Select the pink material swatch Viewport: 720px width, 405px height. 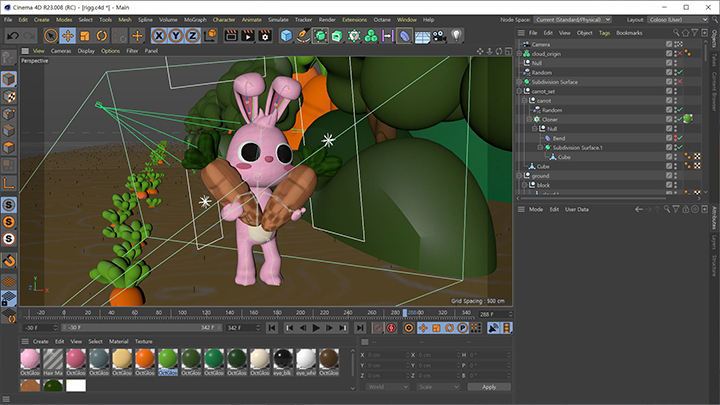(x=30, y=359)
